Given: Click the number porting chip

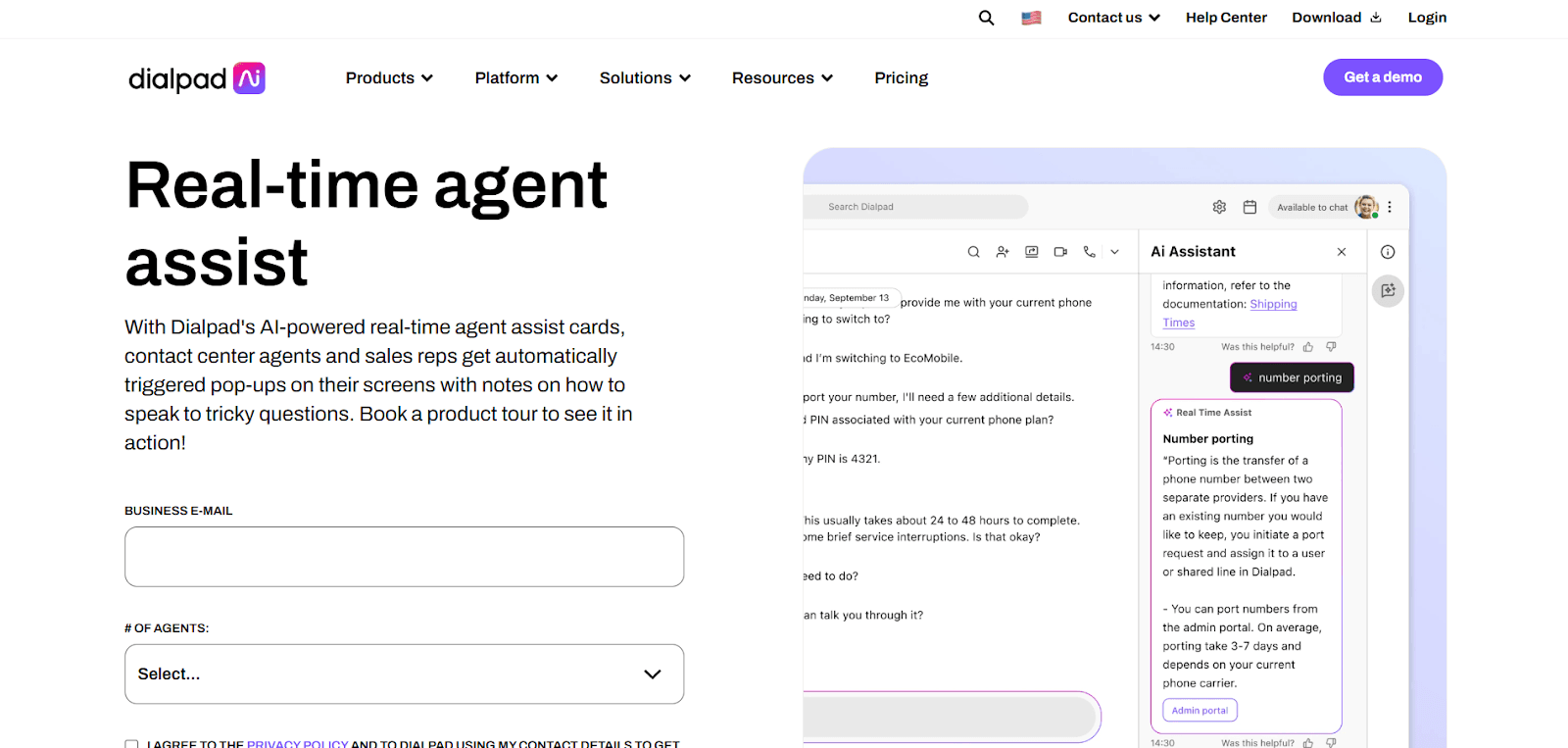Looking at the screenshot, I should click(1292, 377).
